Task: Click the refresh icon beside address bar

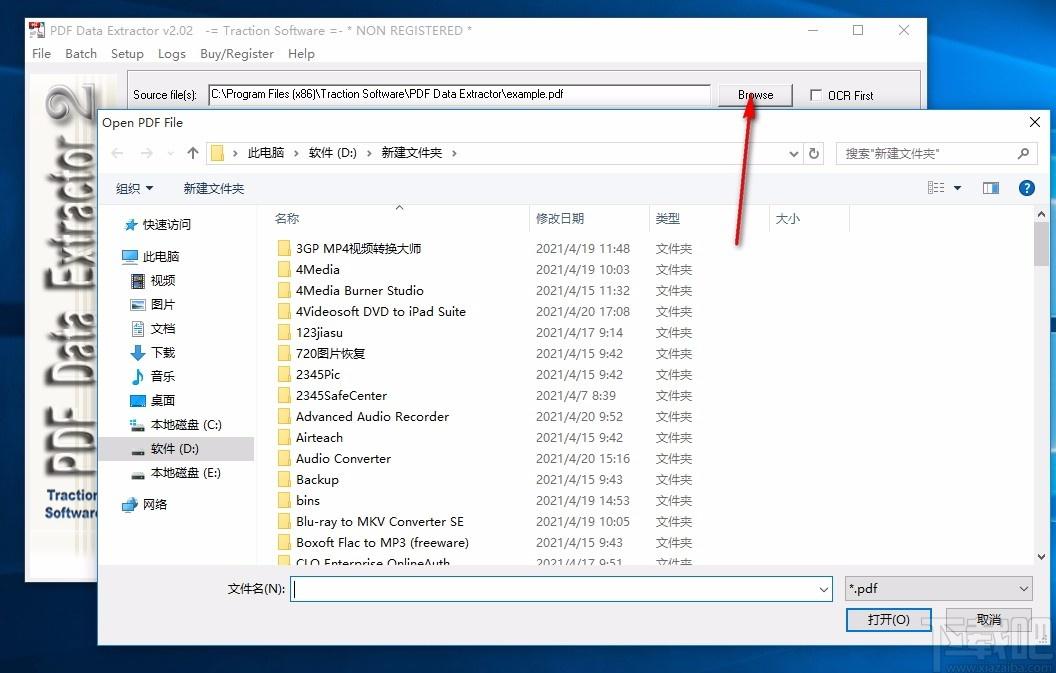Action: point(814,154)
